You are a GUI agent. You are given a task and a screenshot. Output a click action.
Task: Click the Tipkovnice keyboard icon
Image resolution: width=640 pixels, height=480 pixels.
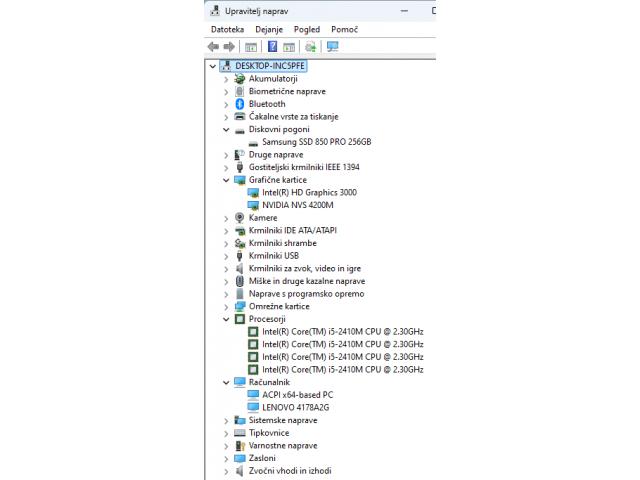tap(240, 433)
